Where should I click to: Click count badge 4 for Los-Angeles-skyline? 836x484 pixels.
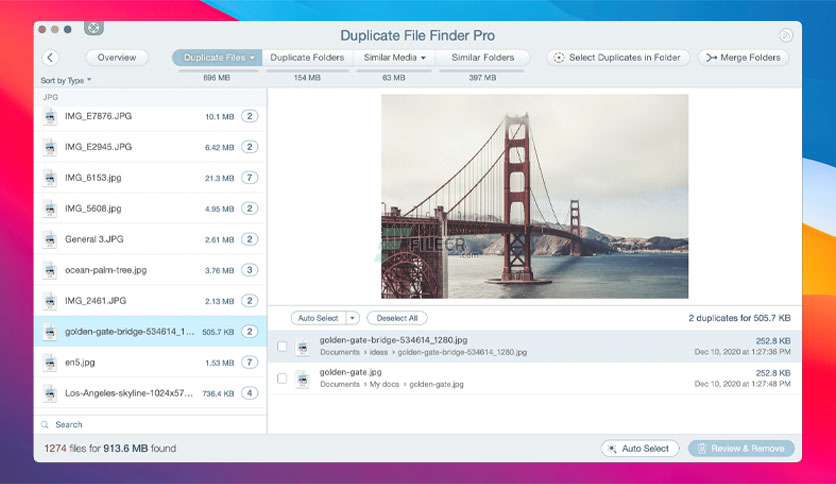(x=250, y=393)
